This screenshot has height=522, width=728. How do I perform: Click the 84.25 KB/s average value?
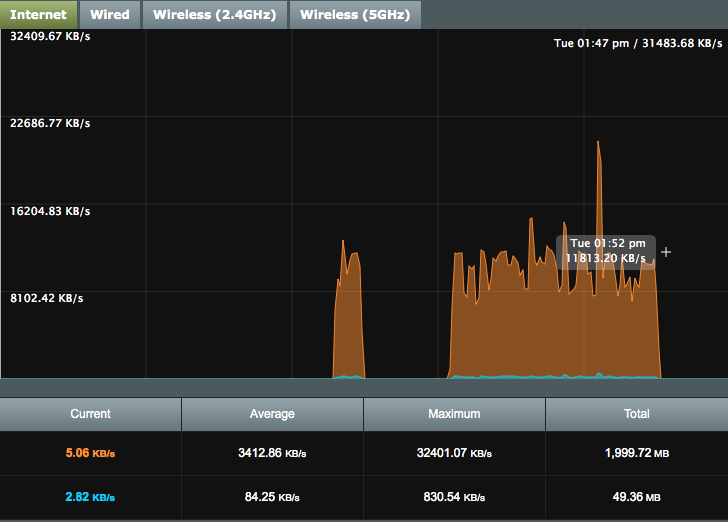272,497
